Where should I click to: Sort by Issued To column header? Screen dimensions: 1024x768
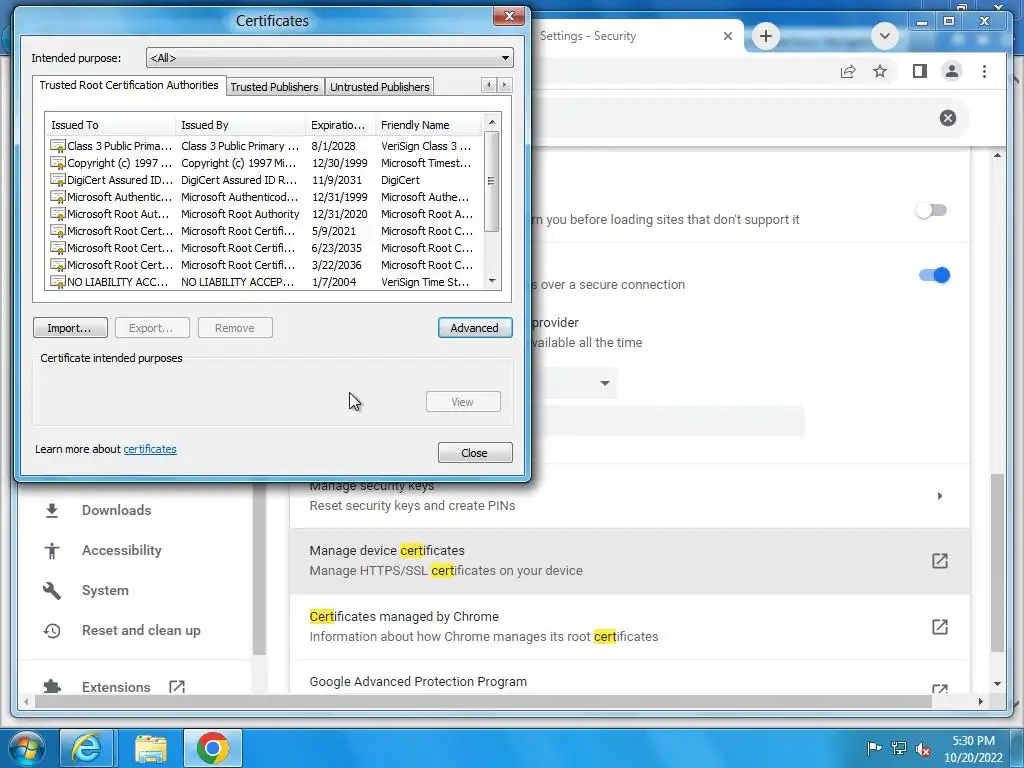(110, 125)
